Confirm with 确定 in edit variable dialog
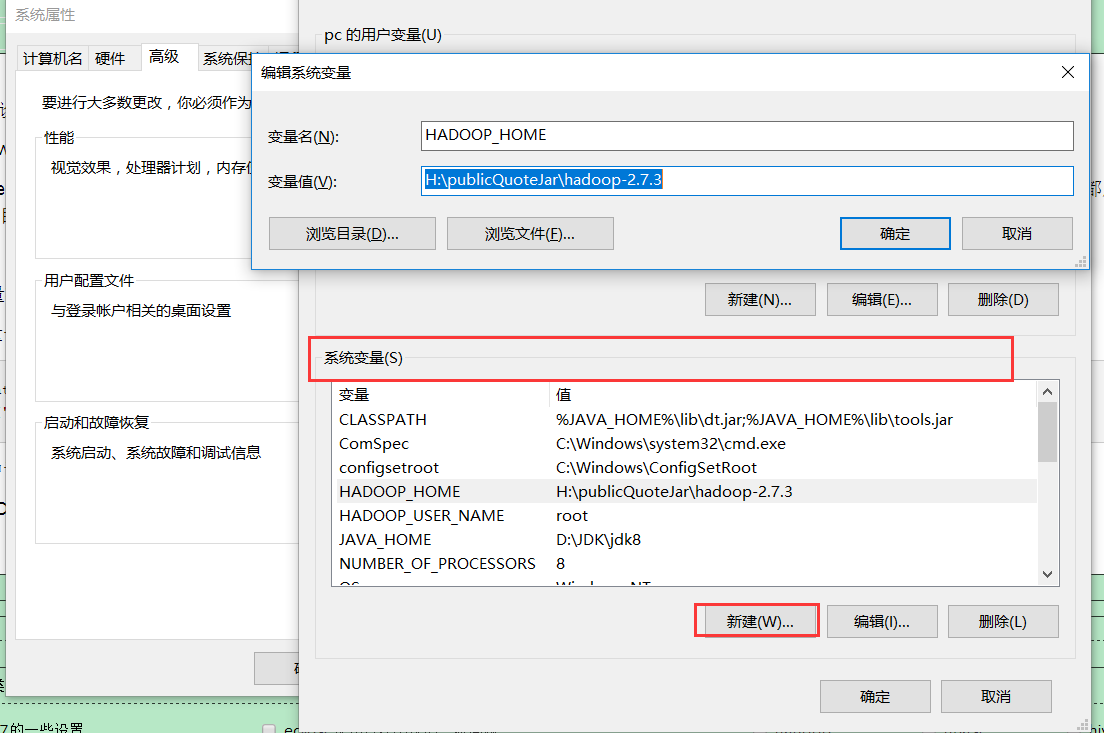Viewport: 1104px width, 733px height. (x=895, y=234)
